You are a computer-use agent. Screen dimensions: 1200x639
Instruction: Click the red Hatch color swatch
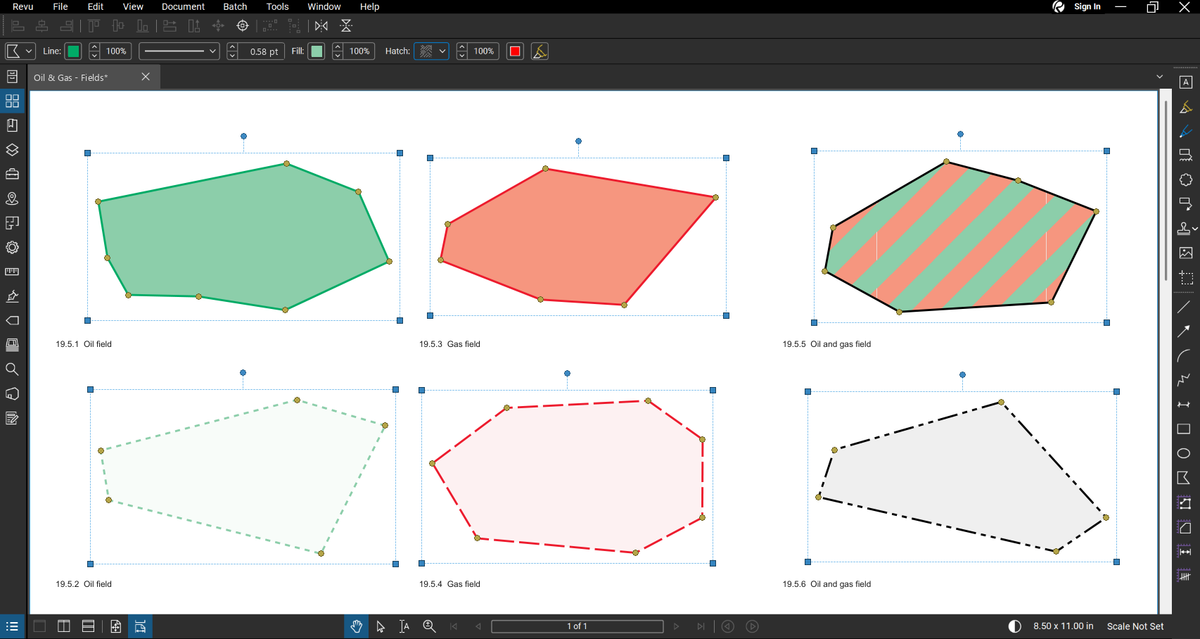coord(515,51)
